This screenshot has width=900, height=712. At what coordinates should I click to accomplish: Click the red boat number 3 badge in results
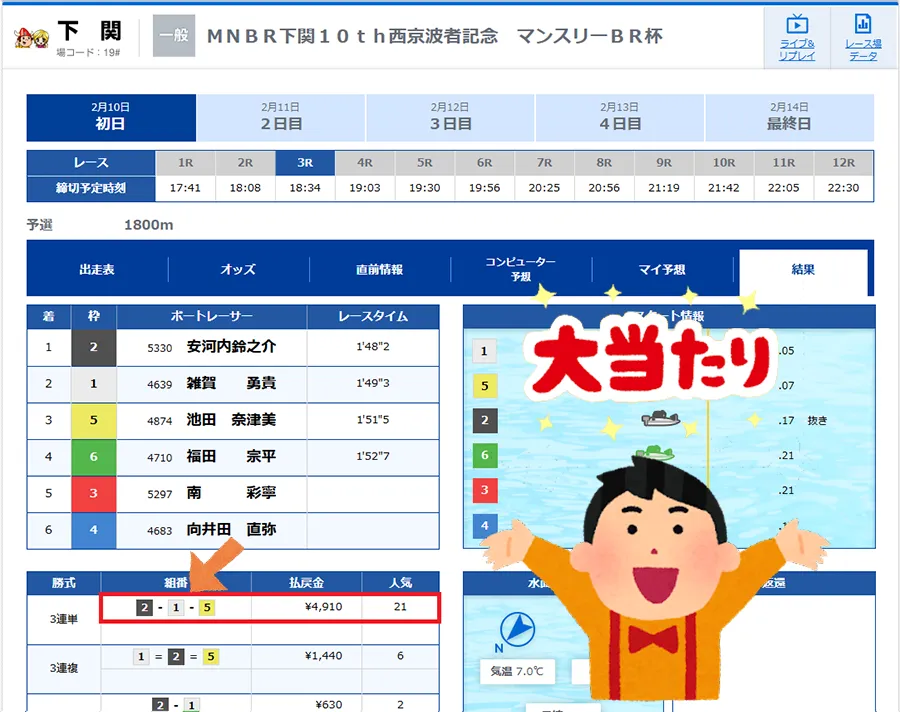[94, 494]
